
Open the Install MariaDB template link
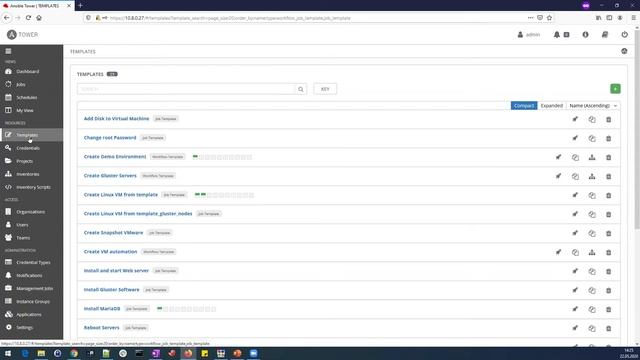pyautogui.click(x=102, y=309)
